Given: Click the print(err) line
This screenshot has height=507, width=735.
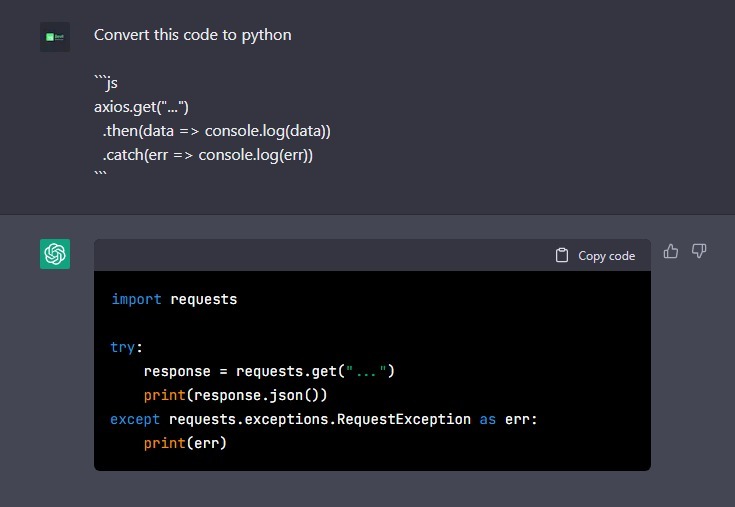Looking at the screenshot, I should point(185,443).
